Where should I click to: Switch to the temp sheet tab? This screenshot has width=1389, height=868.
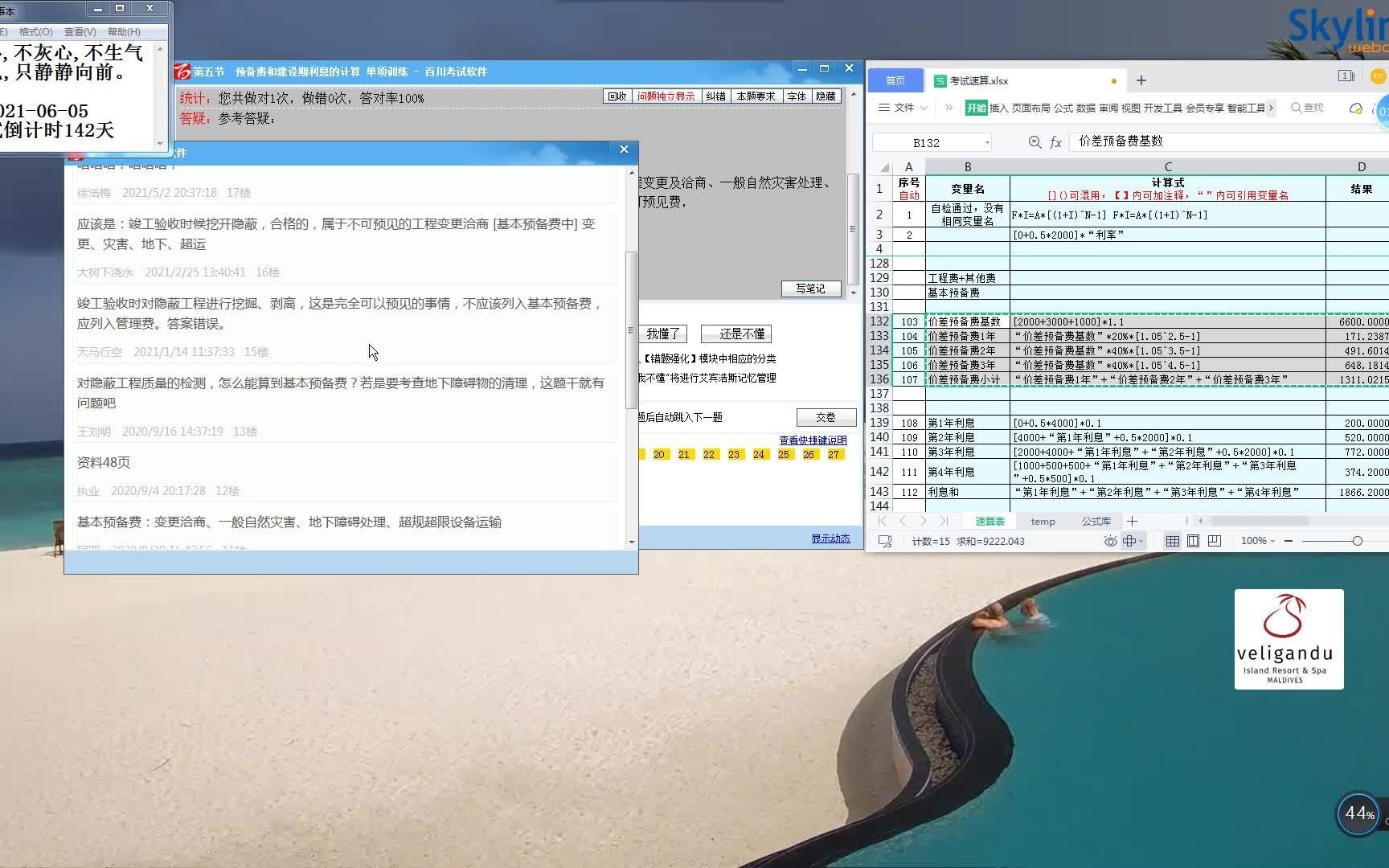[x=1043, y=521]
